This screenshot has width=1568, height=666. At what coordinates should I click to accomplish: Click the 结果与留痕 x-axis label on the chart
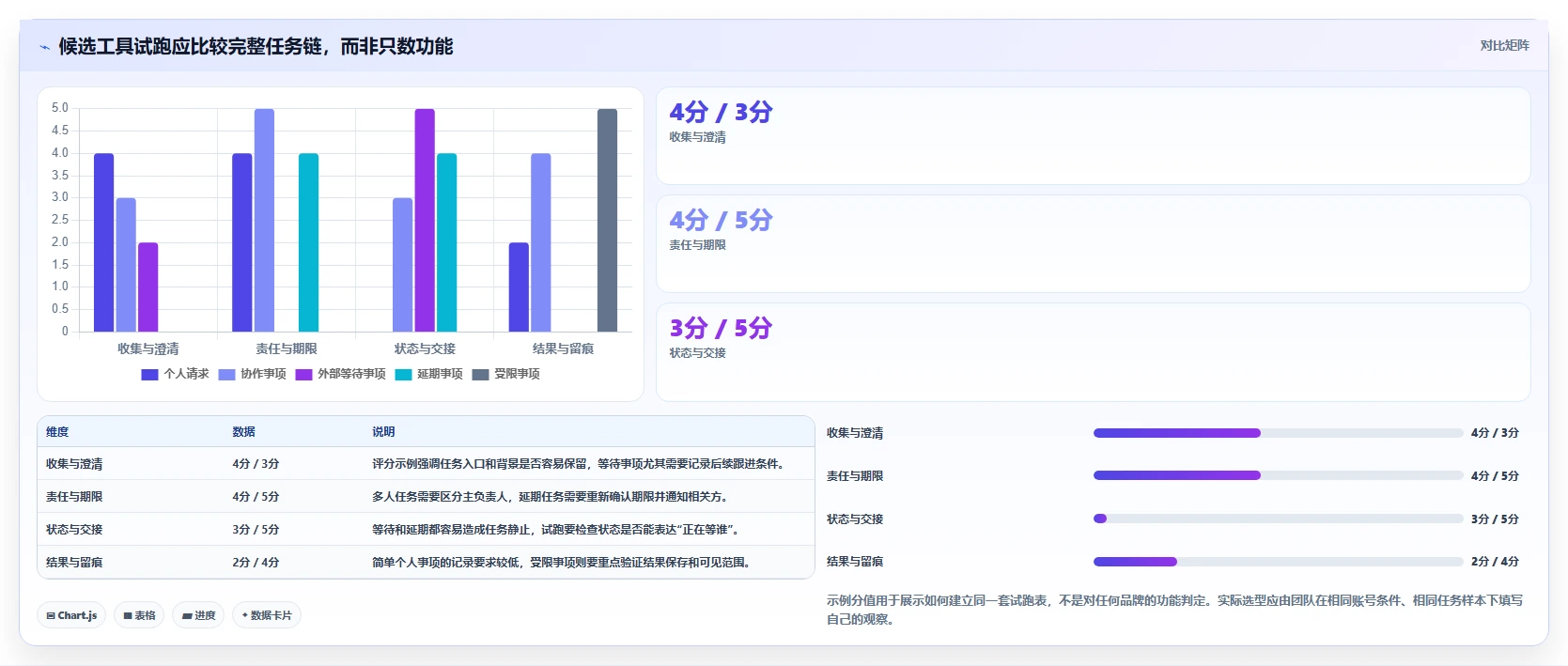pyautogui.click(x=563, y=348)
